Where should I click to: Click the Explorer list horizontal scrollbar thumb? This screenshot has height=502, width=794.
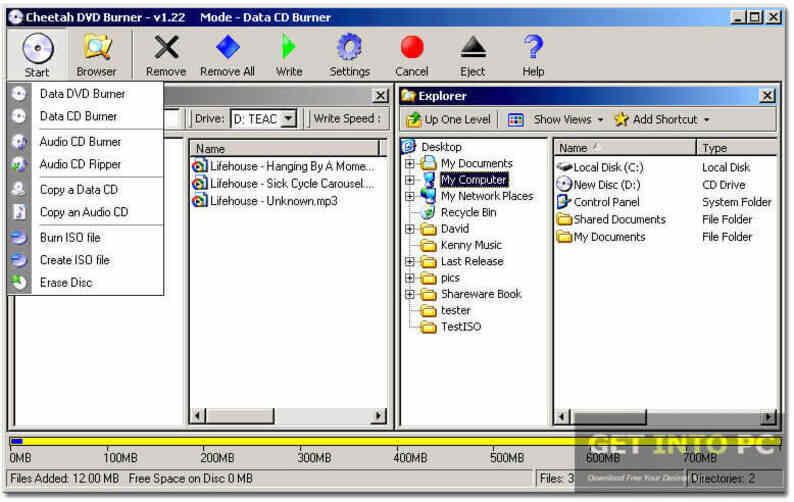coord(608,417)
